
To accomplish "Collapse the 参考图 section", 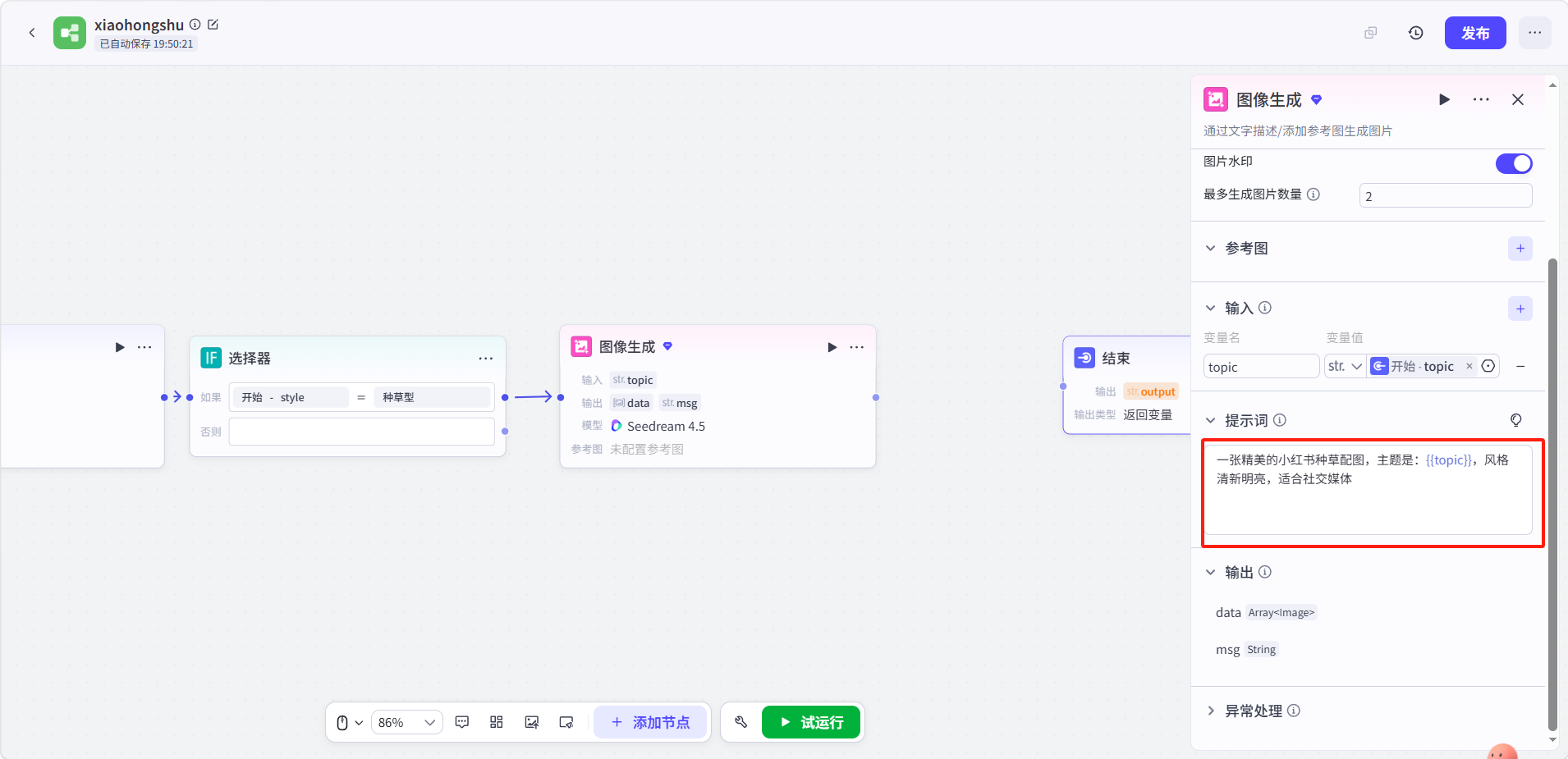I will pos(1210,248).
